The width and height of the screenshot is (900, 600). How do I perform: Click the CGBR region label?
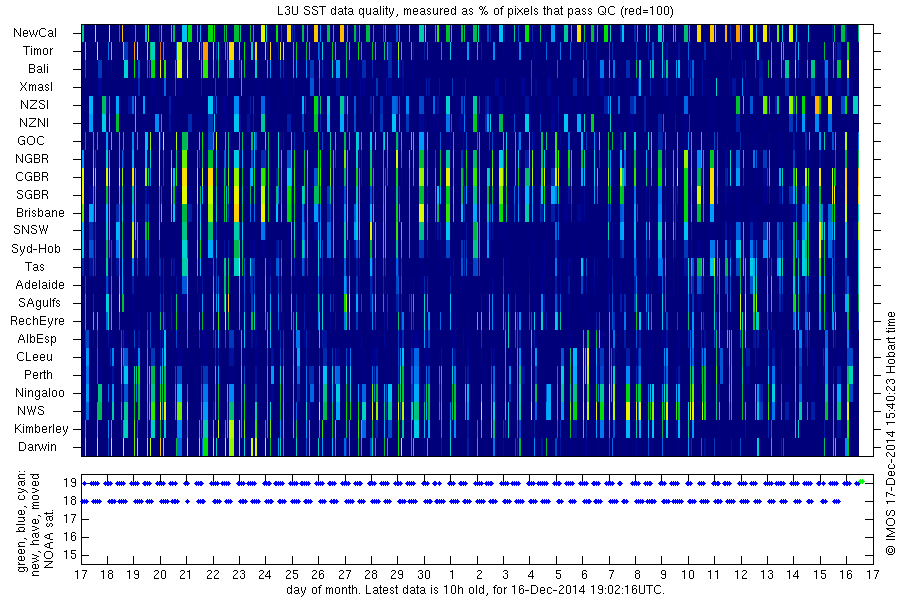tap(32, 177)
